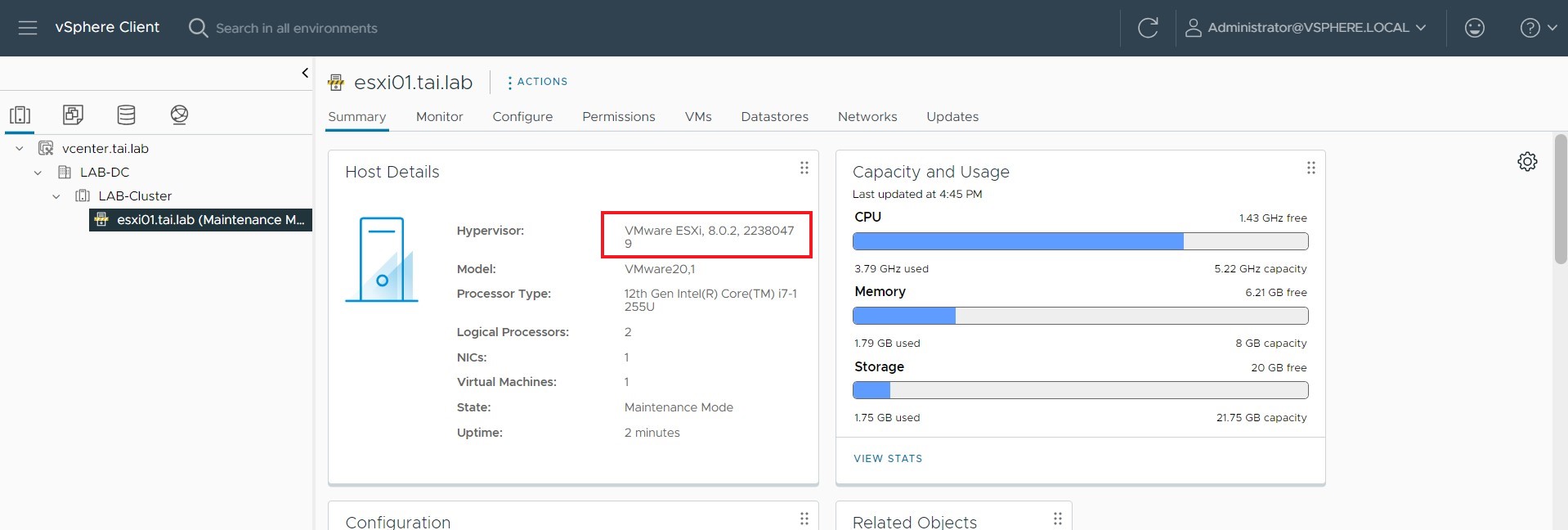Click the 3.79 GHz used CPU label
The height and width of the screenshot is (530, 1568).
pos(891,269)
